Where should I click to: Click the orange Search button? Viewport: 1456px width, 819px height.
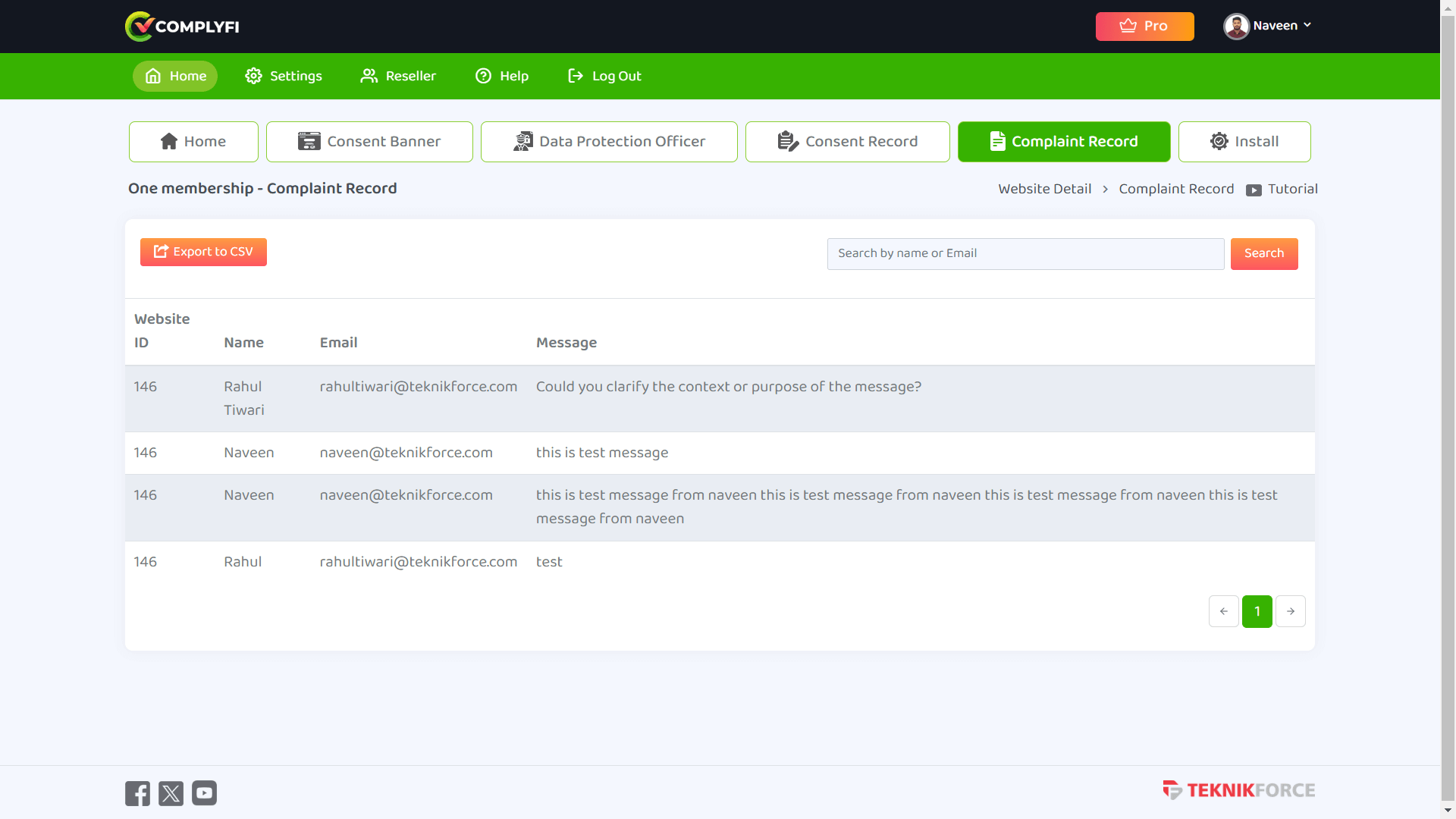tap(1263, 253)
